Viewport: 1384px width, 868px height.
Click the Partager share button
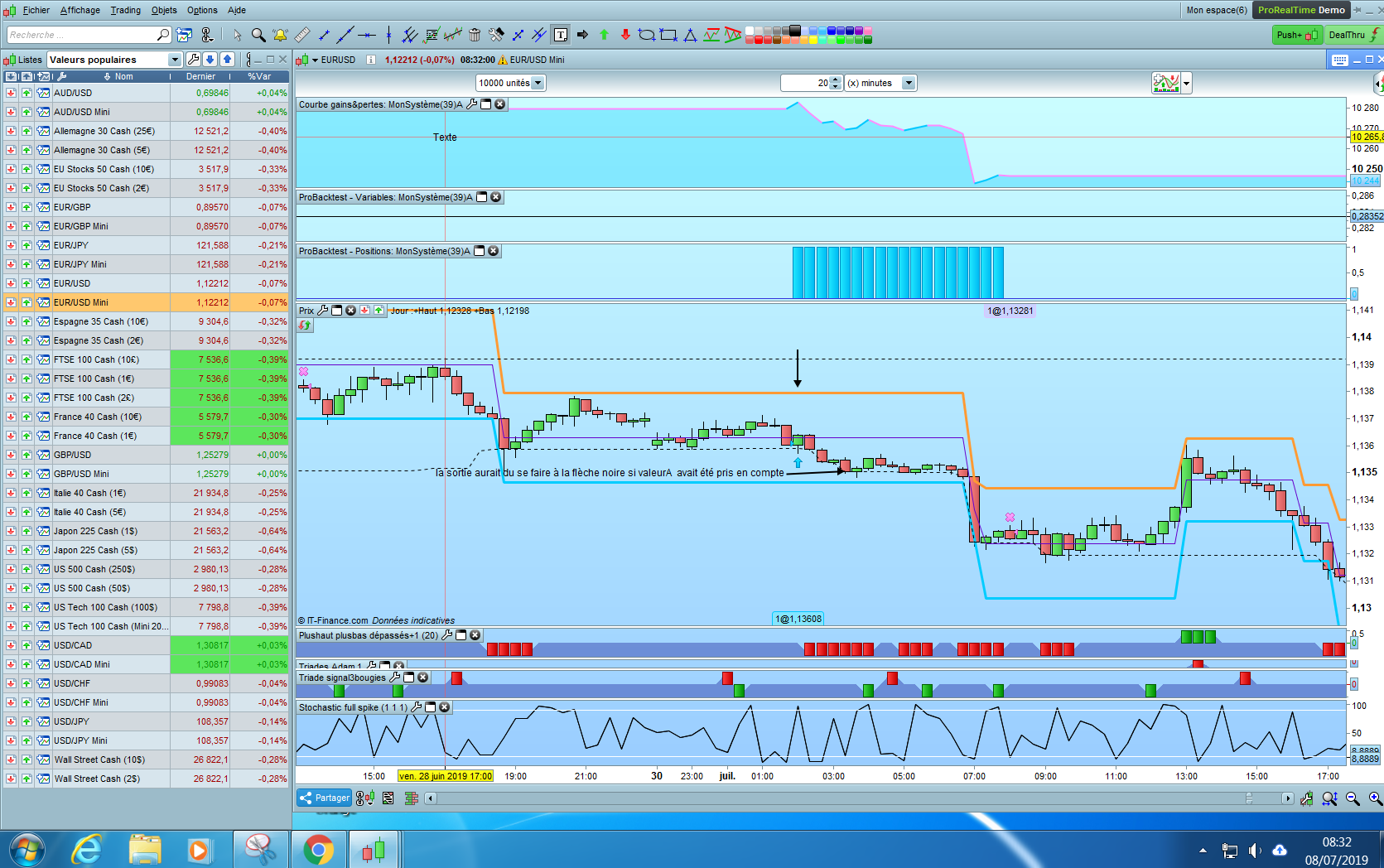pyautogui.click(x=324, y=798)
